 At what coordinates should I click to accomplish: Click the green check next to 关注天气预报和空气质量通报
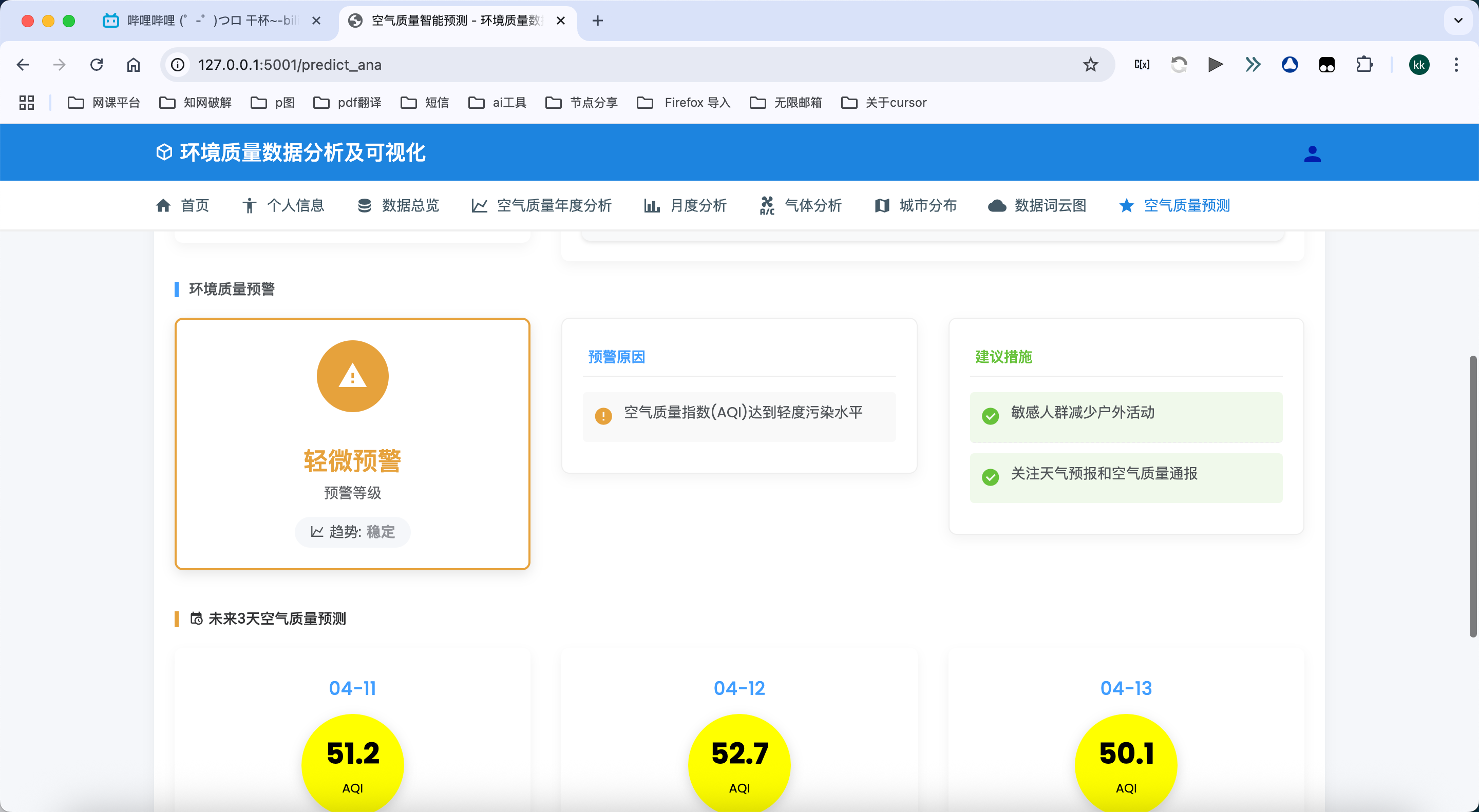pyautogui.click(x=991, y=477)
